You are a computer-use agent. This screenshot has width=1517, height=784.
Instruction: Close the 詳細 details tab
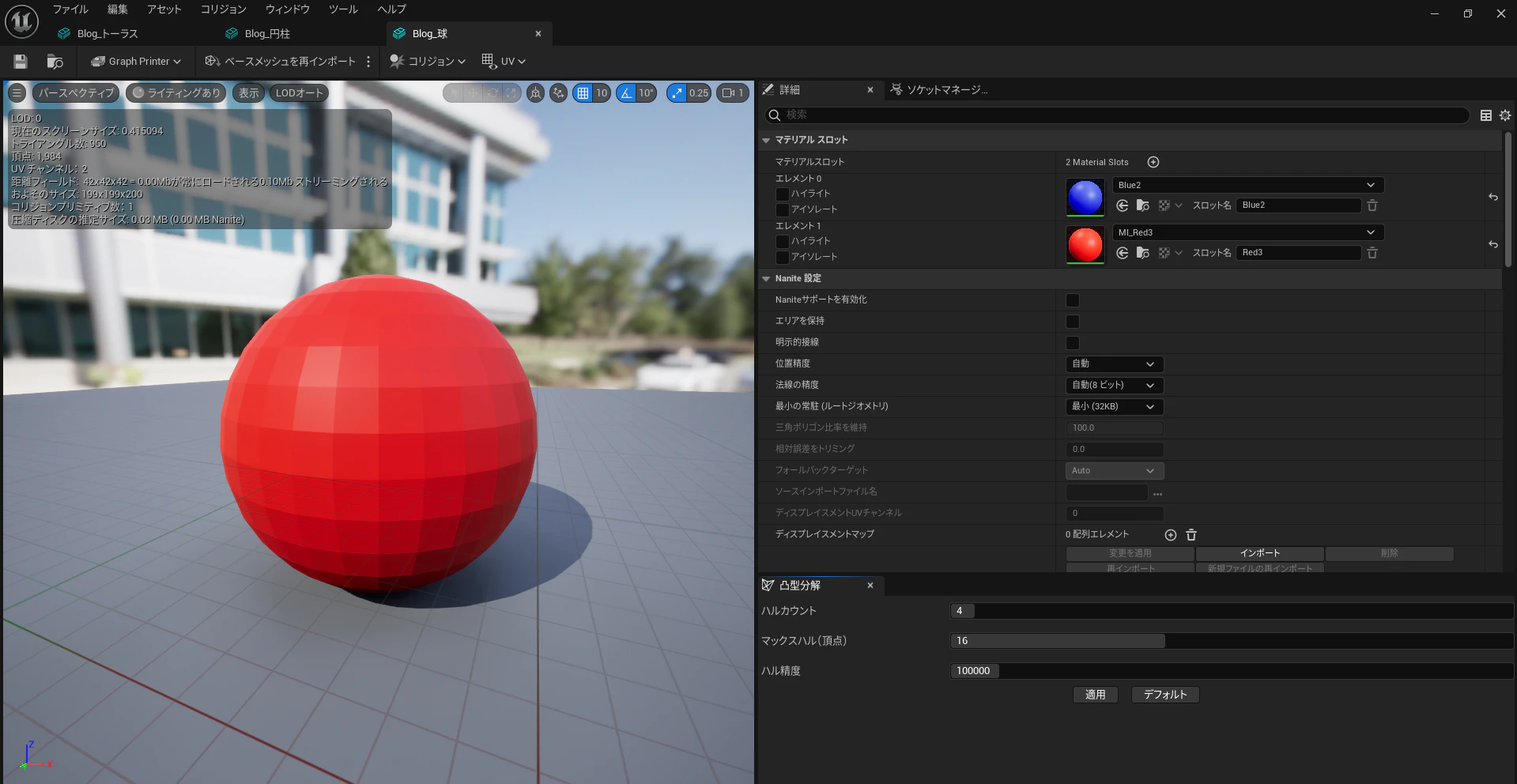tap(870, 90)
